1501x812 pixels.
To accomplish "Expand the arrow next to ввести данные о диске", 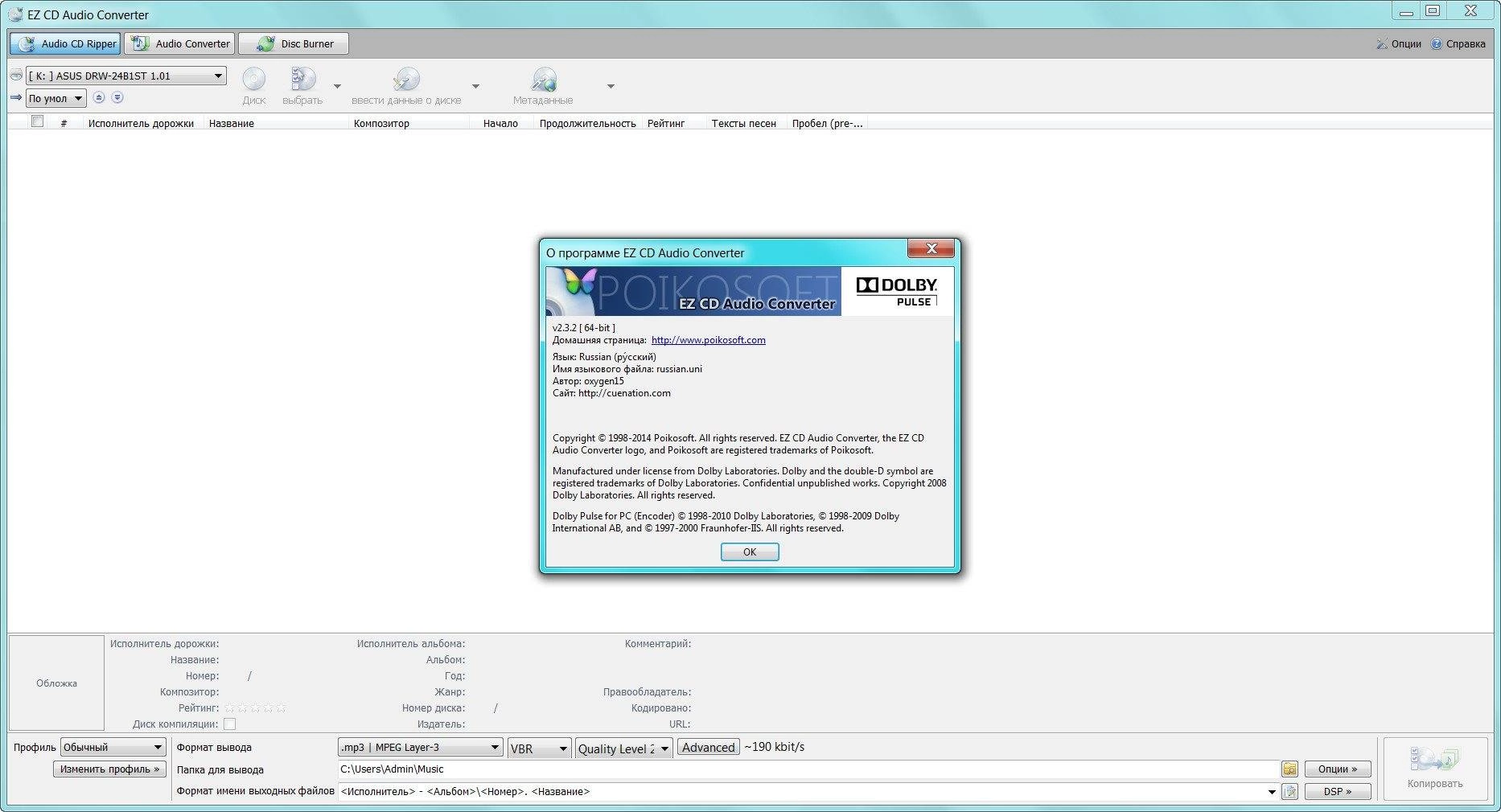I will 475,86.
